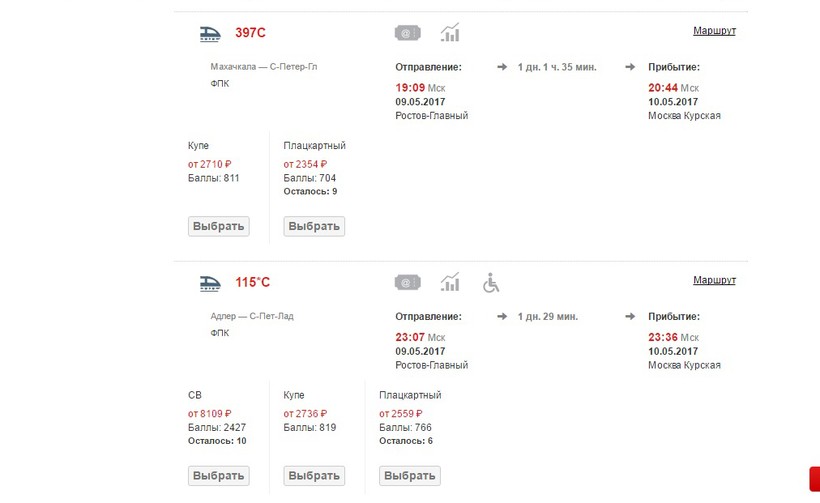Click the train icon beside 397С
The width and height of the screenshot is (820, 503).
coord(210,33)
